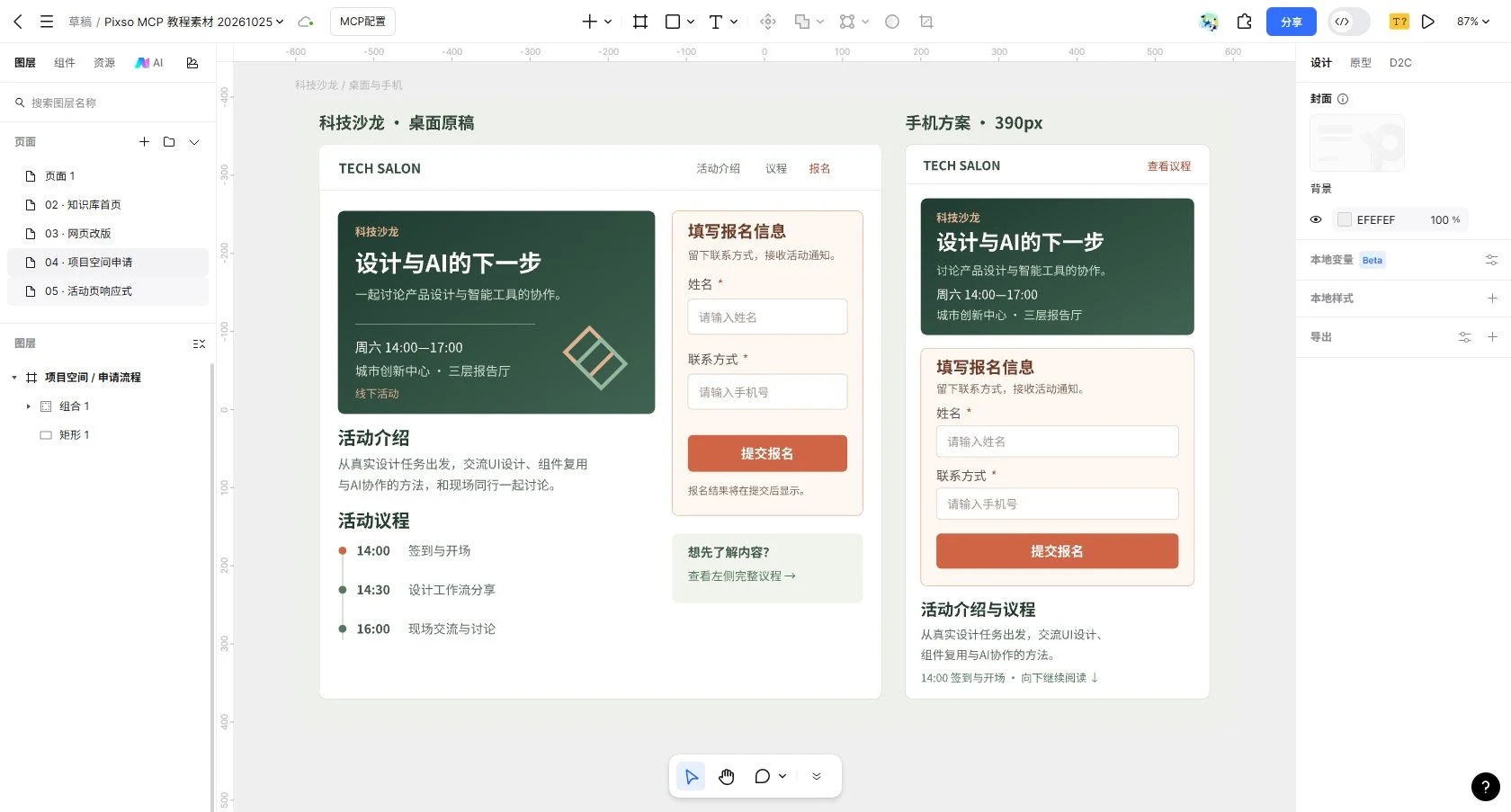This screenshot has width=1511, height=812.
Task: Select page 05 · 活动页响应式
Action: (108, 291)
